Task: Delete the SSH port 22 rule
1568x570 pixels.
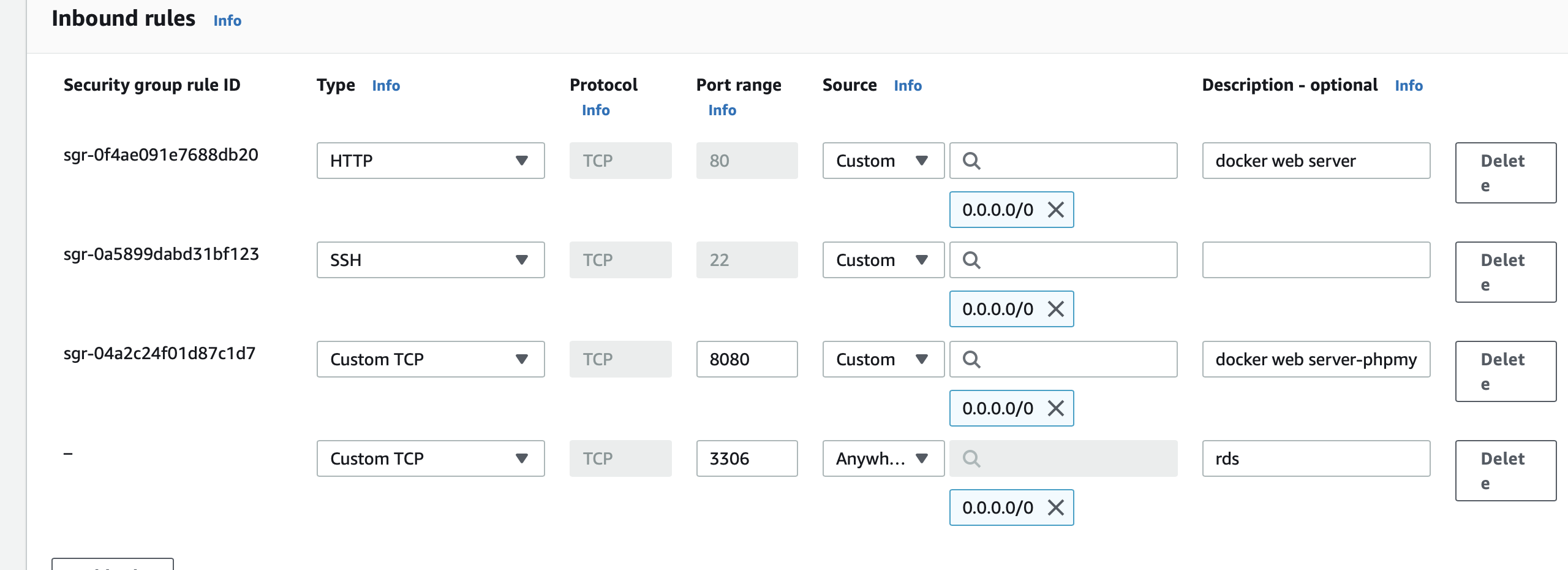Action: (1505, 272)
